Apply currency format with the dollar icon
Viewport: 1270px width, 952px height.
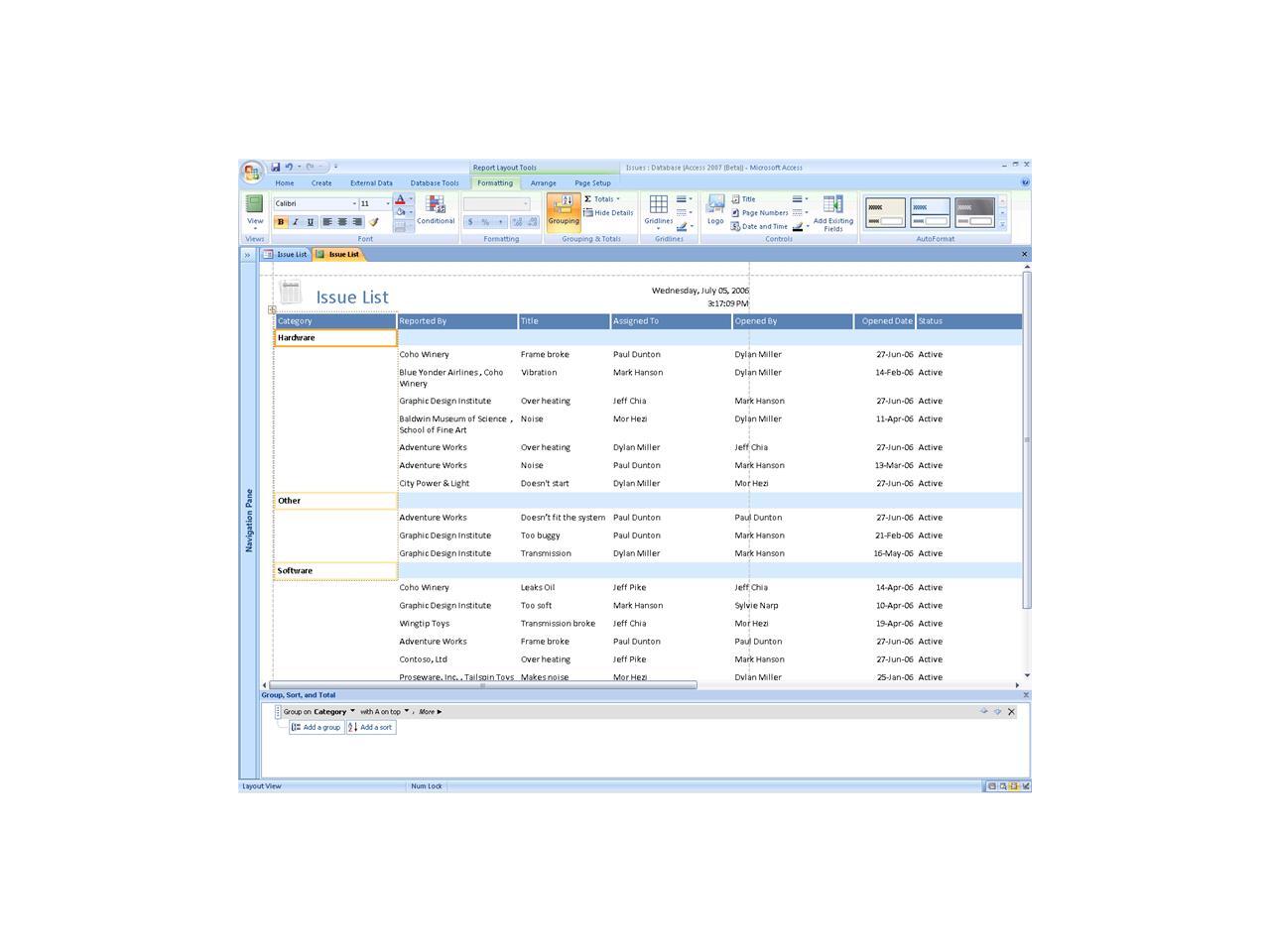click(469, 220)
